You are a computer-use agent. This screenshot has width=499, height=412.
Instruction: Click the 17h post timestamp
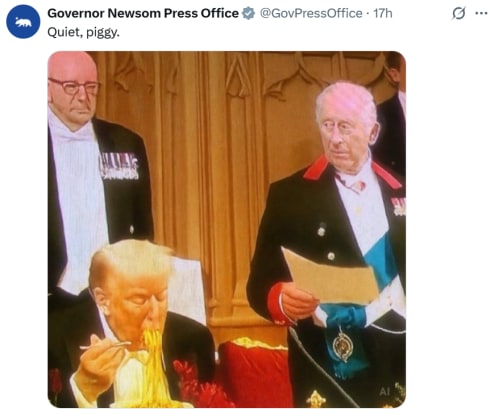point(383,13)
